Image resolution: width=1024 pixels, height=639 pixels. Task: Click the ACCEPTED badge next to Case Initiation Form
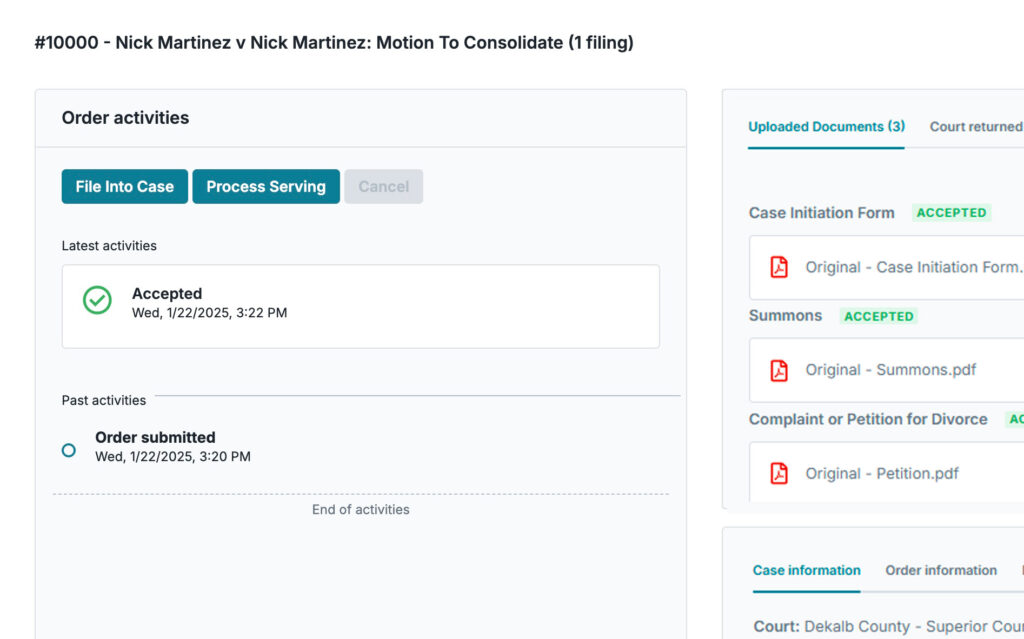click(x=951, y=212)
